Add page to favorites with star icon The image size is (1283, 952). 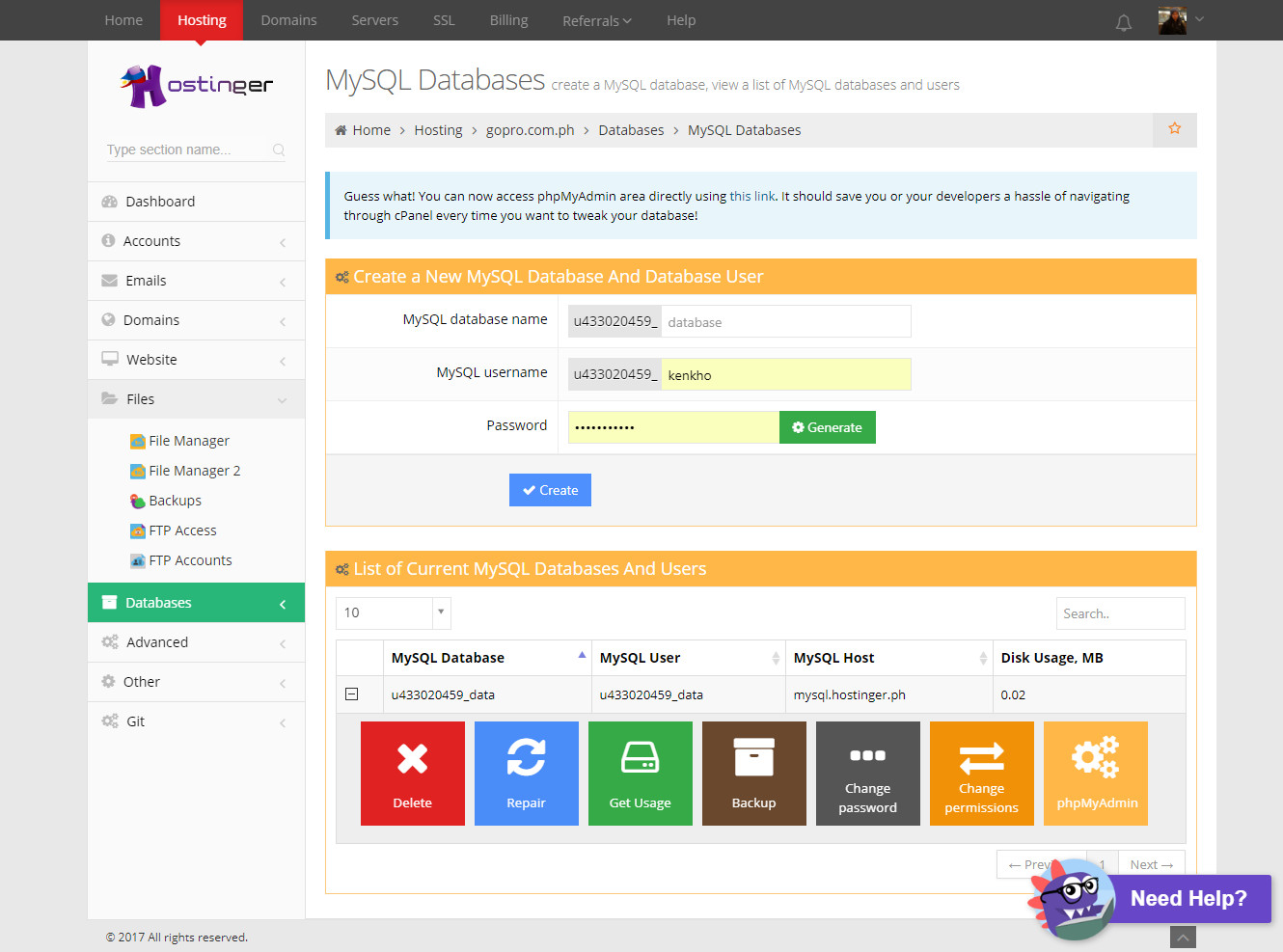[1175, 129]
